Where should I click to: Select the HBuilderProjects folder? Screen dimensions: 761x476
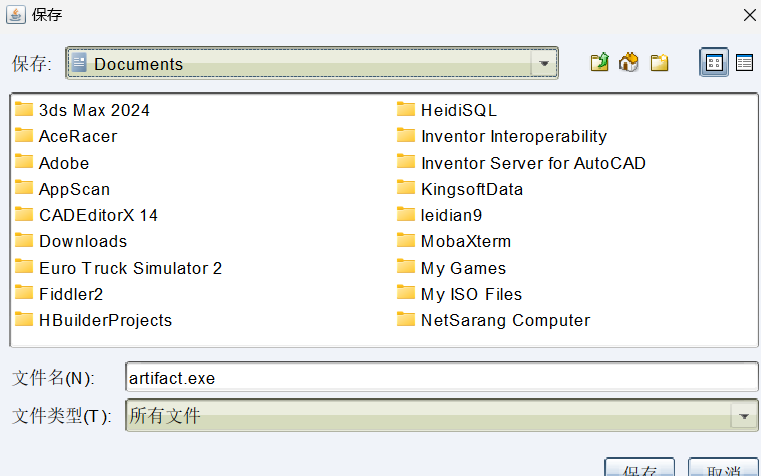(x=94, y=320)
